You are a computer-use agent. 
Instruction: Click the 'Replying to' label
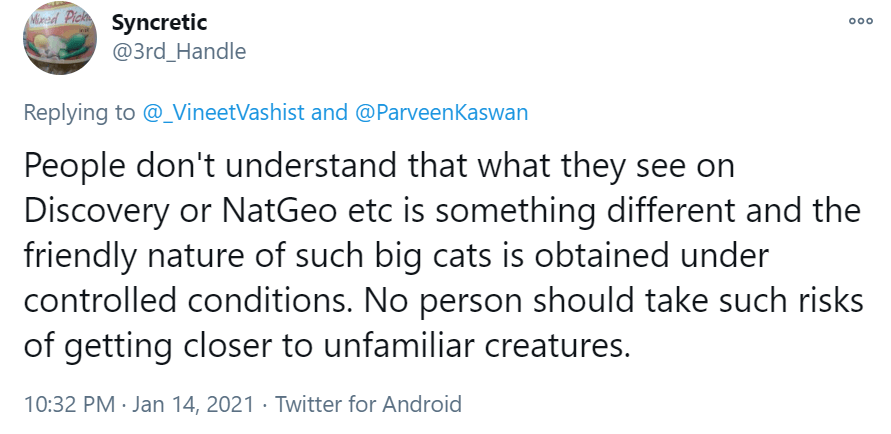click(79, 112)
